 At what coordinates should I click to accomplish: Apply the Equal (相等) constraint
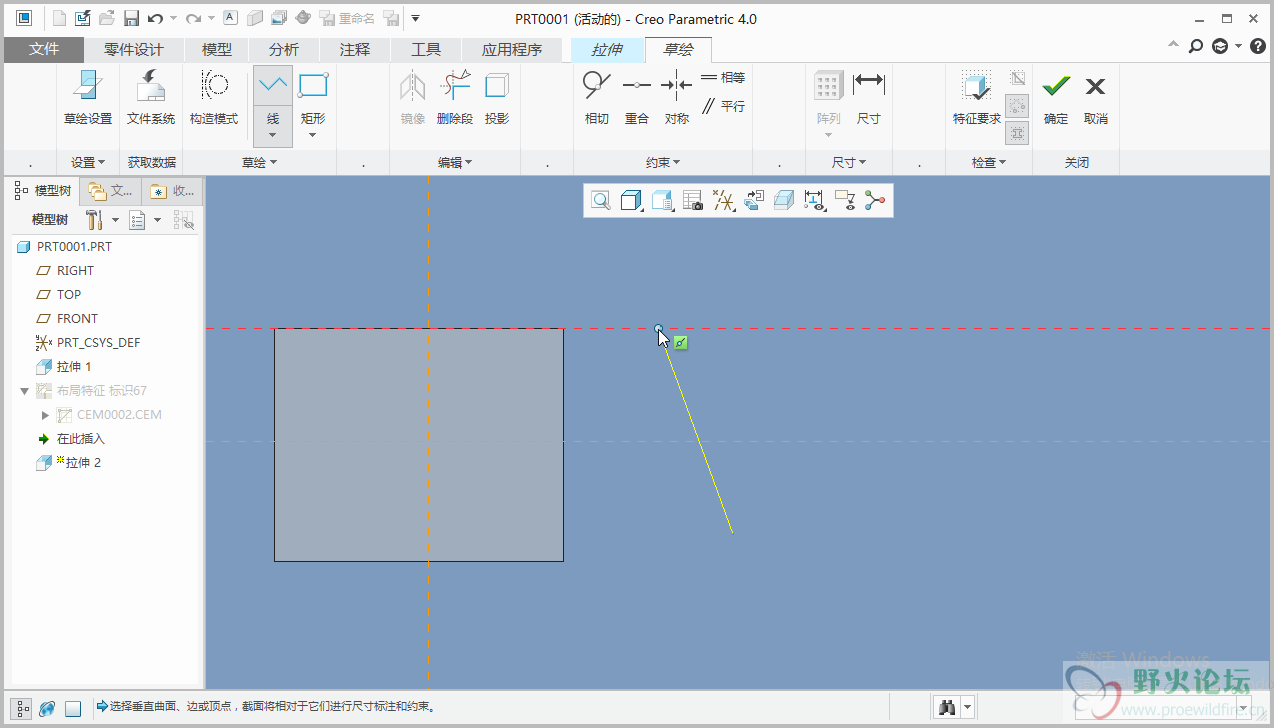[x=723, y=78]
